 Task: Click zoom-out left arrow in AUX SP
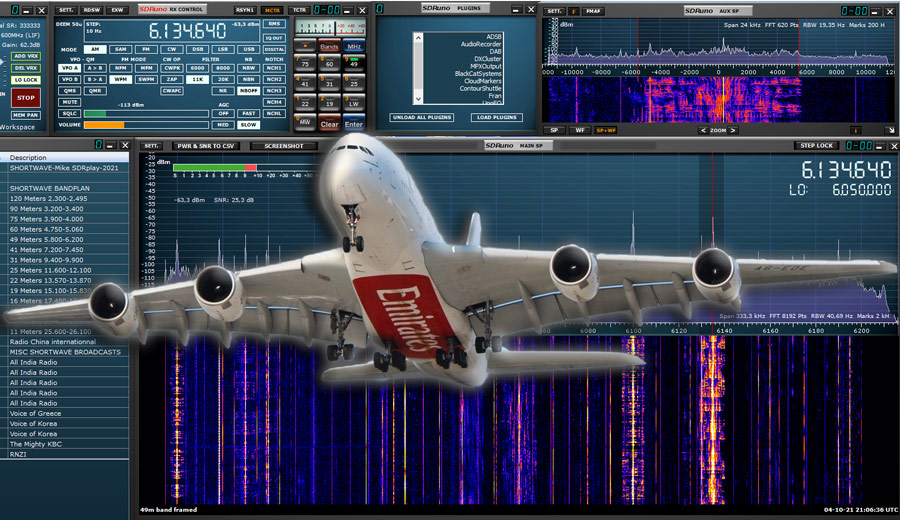pyautogui.click(x=703, y=130)
